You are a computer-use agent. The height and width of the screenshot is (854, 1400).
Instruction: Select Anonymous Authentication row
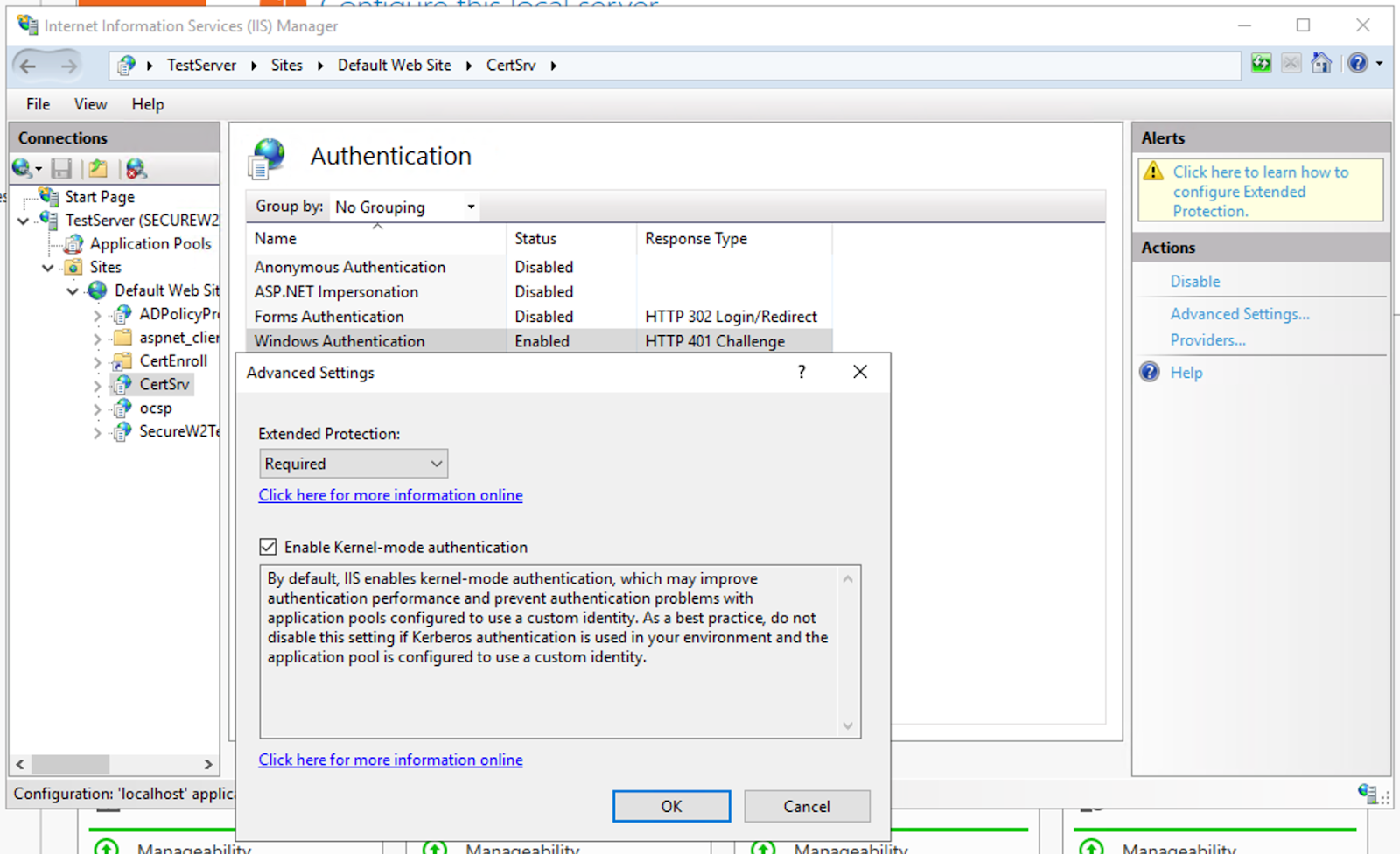coord(539,267)
